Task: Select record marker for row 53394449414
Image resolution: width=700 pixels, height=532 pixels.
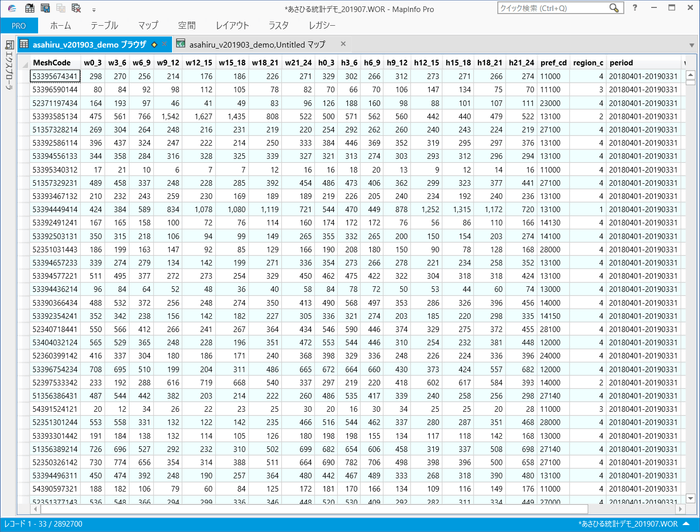Action: 24,209
